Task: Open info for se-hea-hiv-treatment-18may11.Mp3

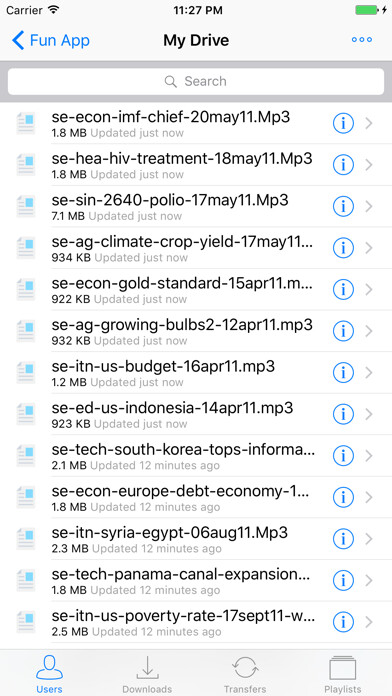Action: 343,165
